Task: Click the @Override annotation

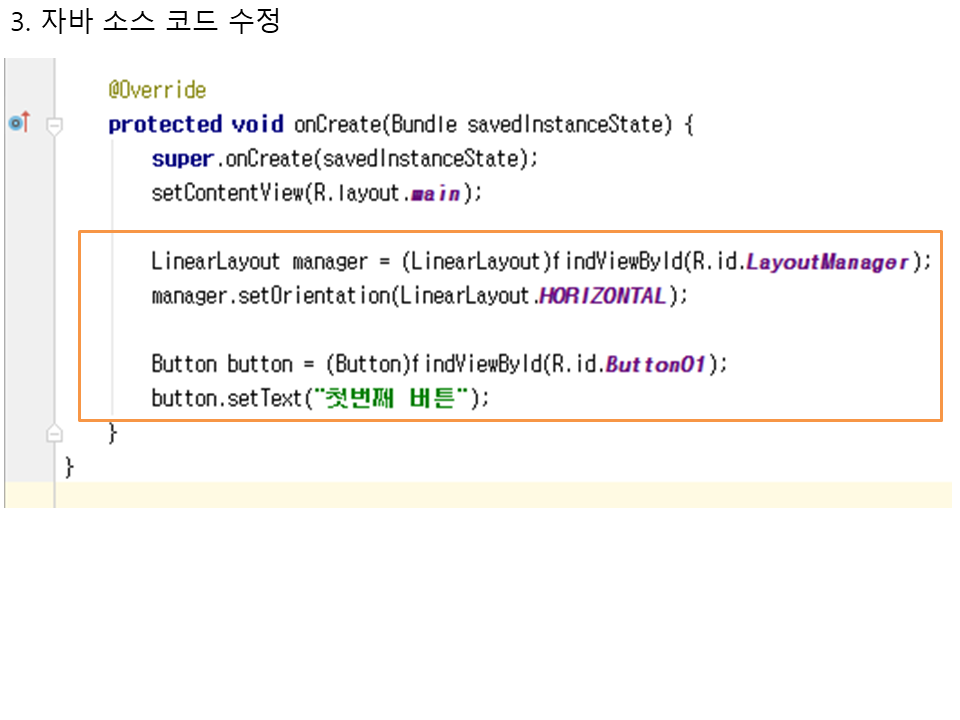Action: click(157, 90)
